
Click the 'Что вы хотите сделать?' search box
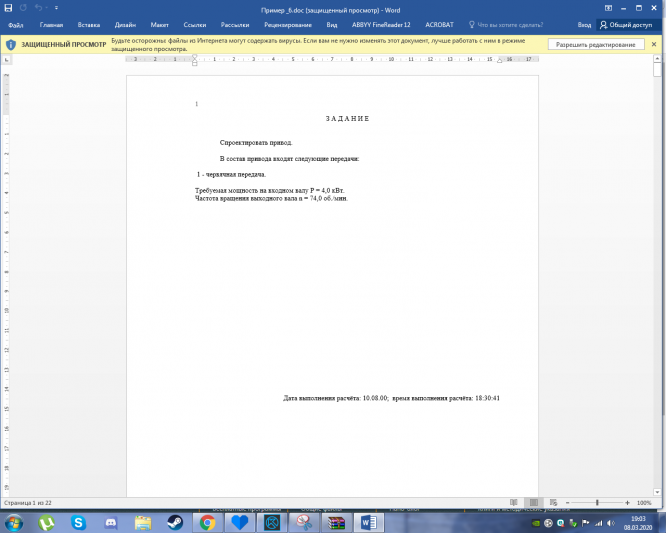506,25
